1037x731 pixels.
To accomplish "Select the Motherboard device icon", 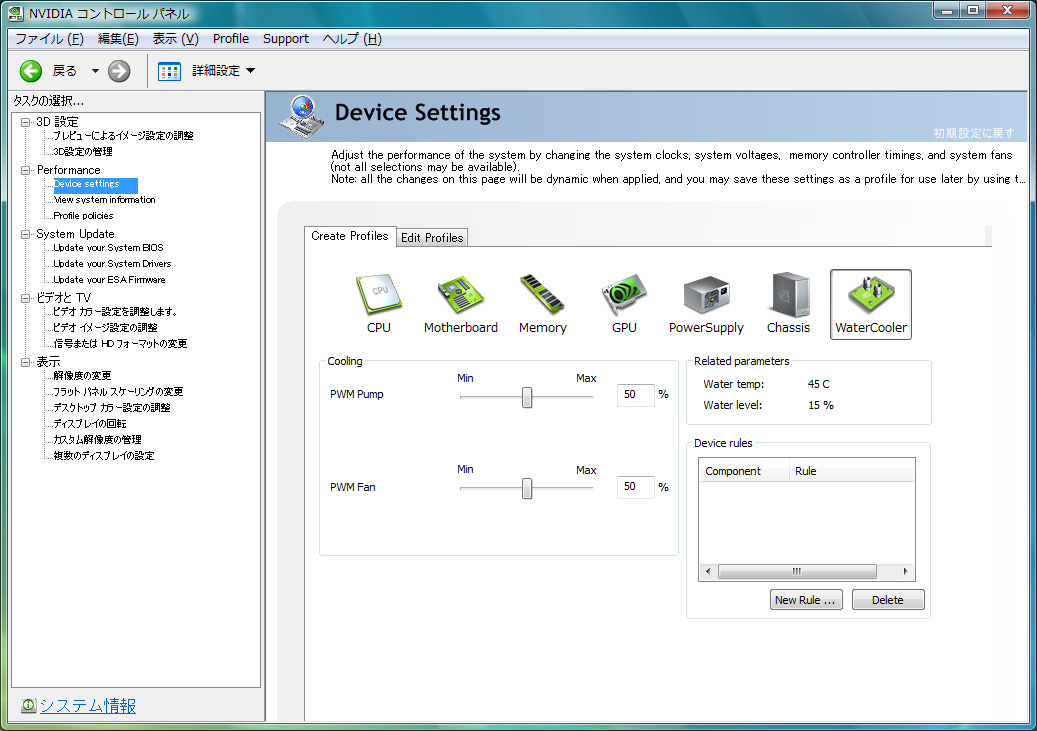I will pos(461,304).
